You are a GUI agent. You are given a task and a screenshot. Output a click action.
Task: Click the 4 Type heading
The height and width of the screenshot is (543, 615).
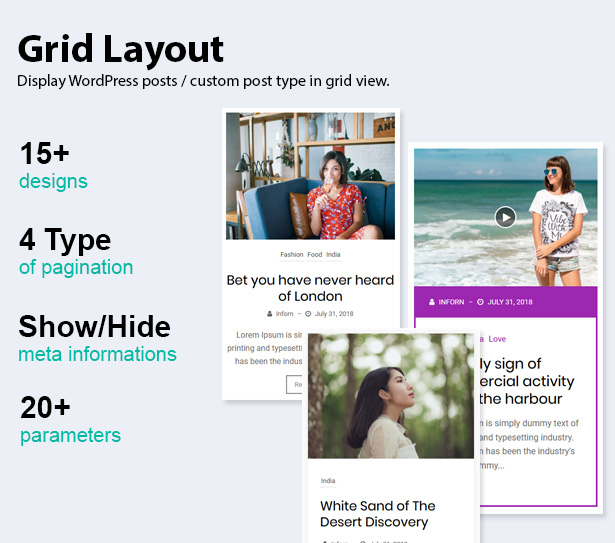pos(65,239)
